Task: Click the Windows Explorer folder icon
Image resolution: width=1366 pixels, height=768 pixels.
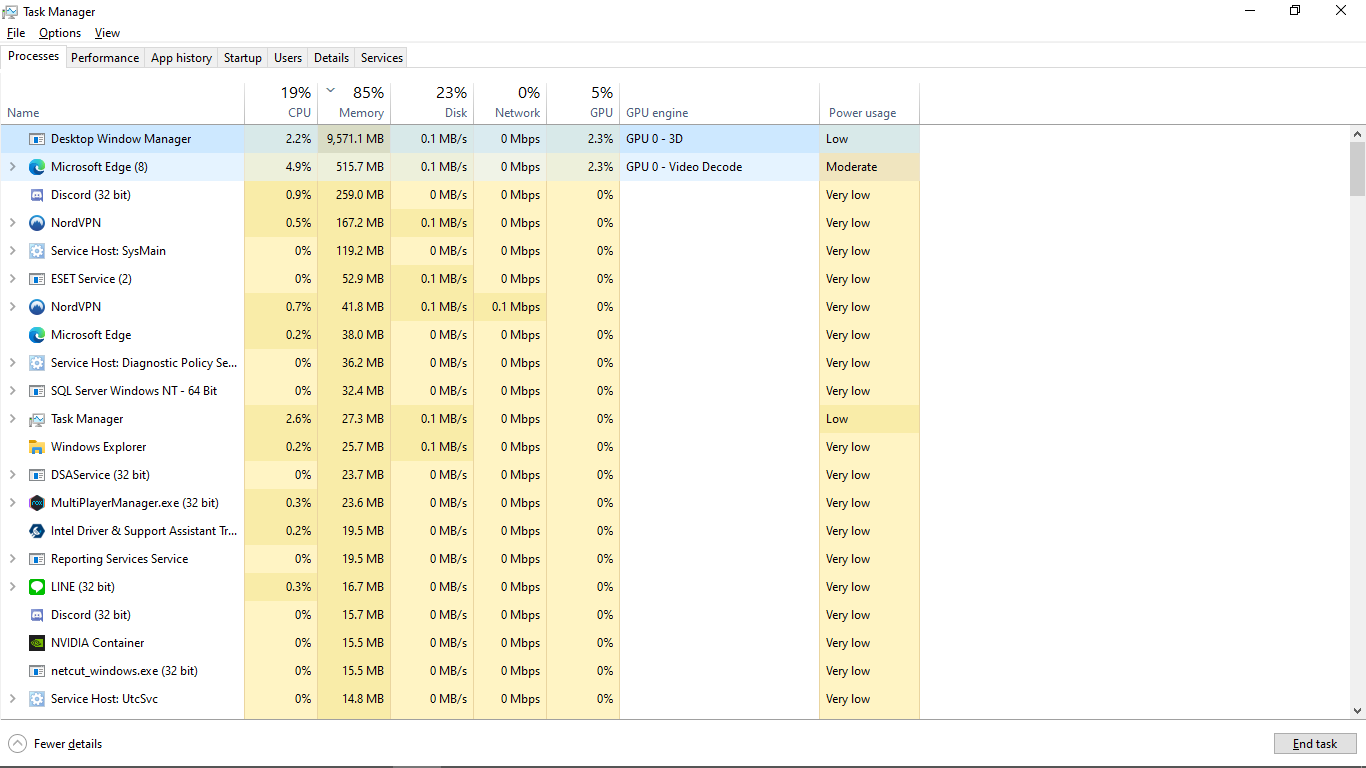Action: [37, 447]
